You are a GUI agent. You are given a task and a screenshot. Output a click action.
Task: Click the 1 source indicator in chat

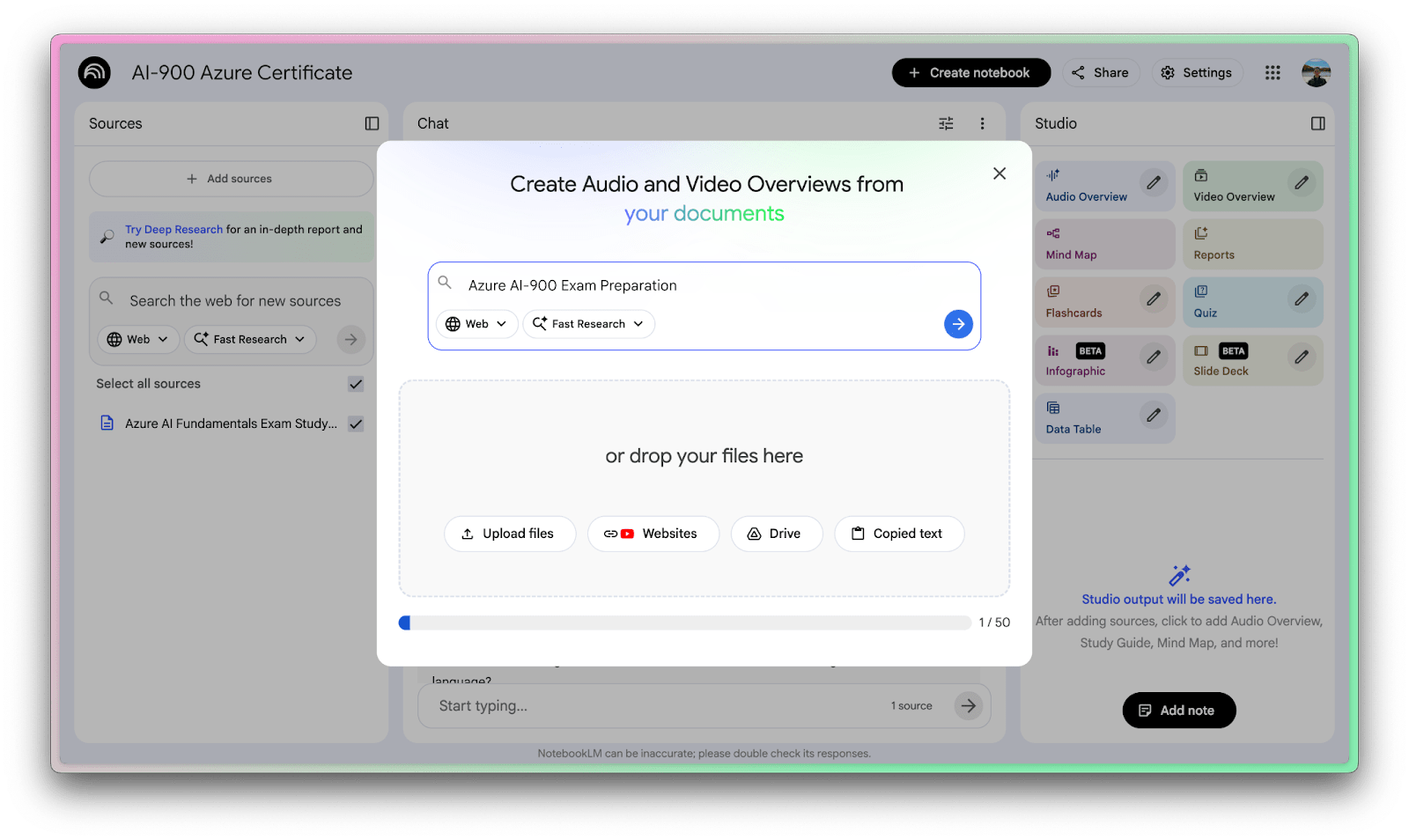tap(911, 705)
